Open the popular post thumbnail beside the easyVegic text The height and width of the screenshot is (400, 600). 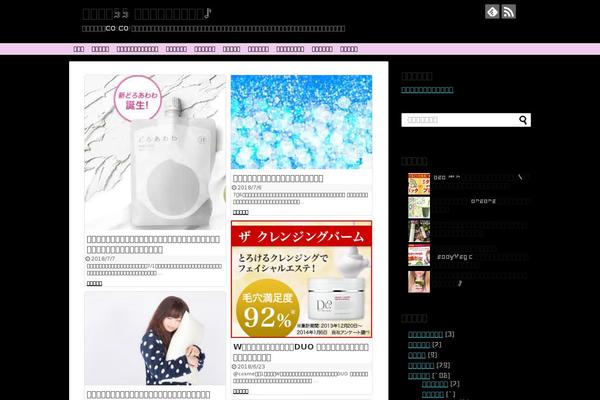[x=419, y=255]
